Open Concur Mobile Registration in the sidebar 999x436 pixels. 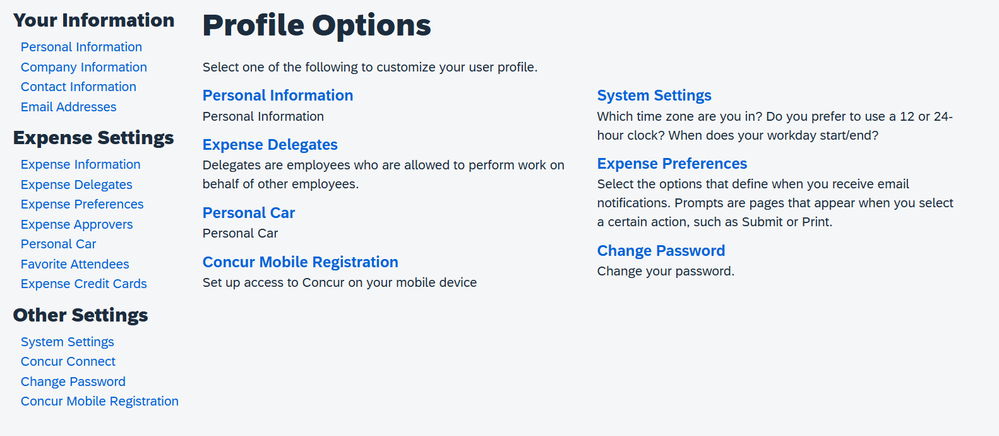[x=99, y=402]
